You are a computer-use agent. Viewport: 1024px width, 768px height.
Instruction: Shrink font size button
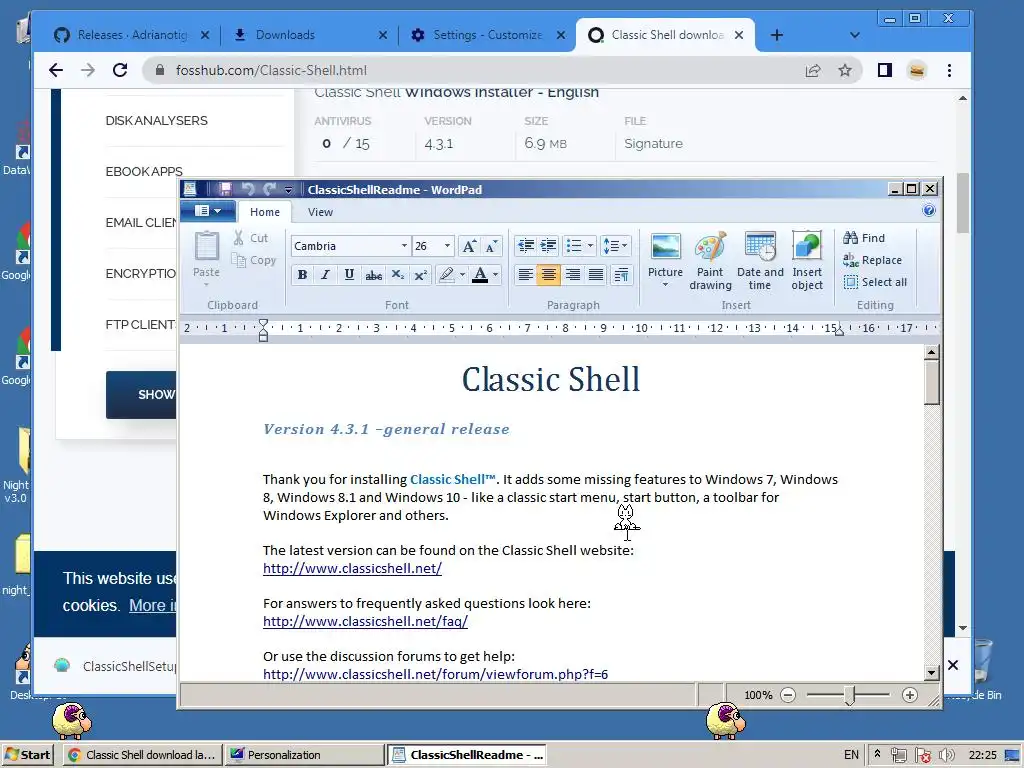[492, 246]
